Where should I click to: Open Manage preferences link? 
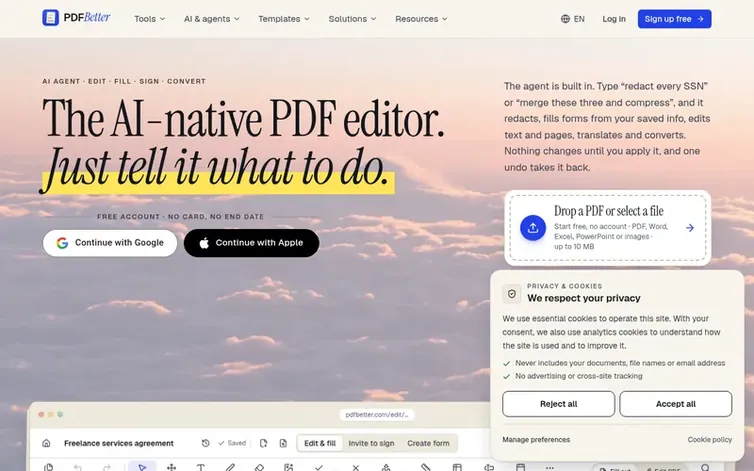tap(536, 440)
